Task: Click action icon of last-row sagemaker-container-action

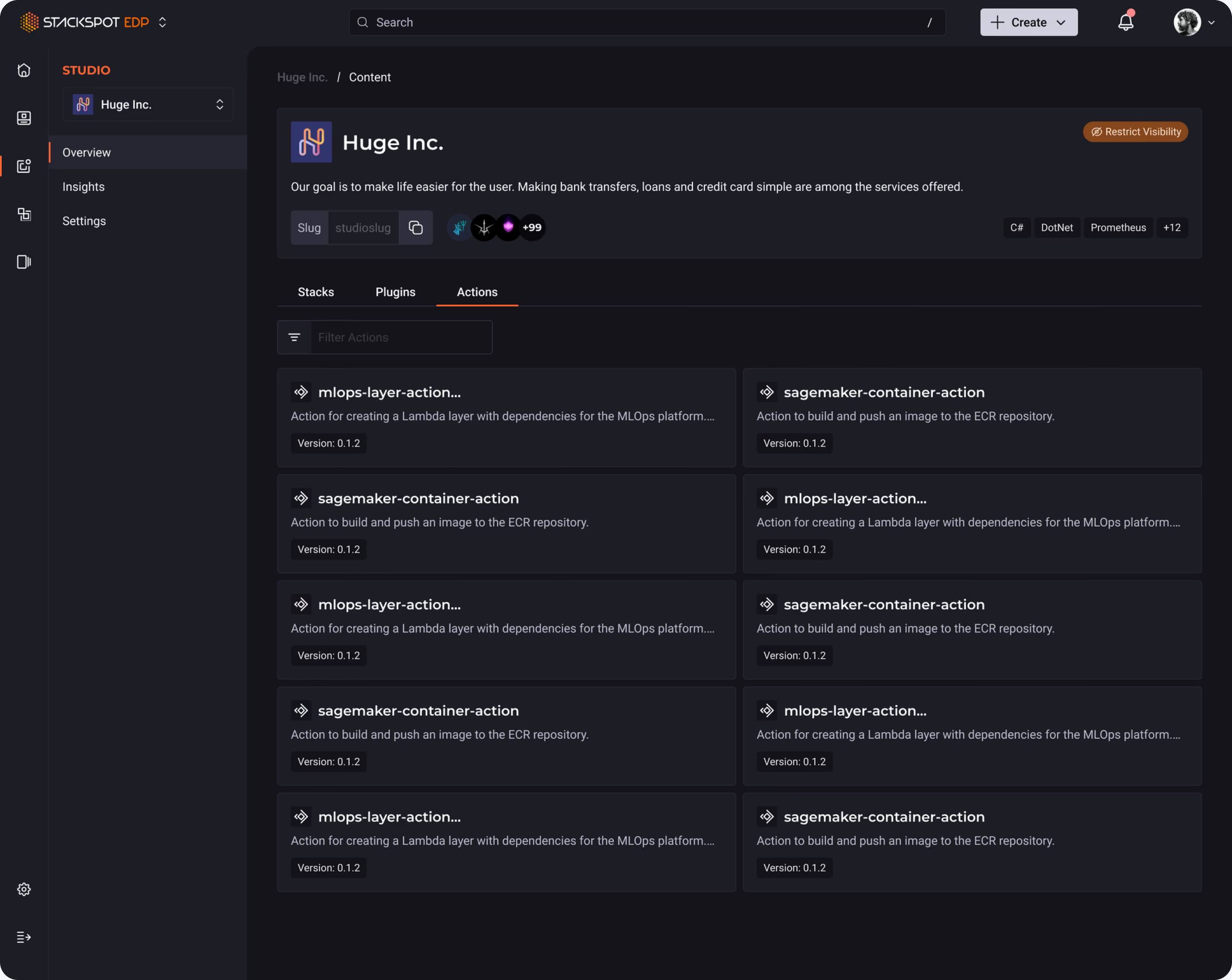Action: pyautogui.click(x=767, y=817)
